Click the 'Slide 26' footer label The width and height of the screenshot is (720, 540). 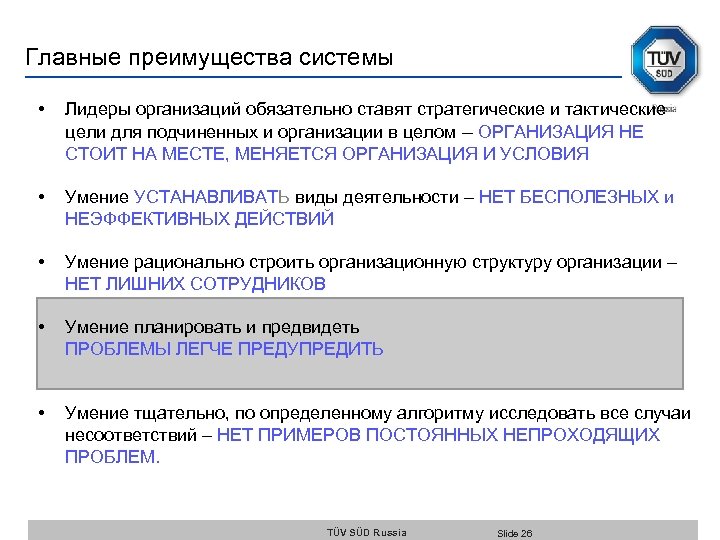pyautogui.click(x=514, y=533)
